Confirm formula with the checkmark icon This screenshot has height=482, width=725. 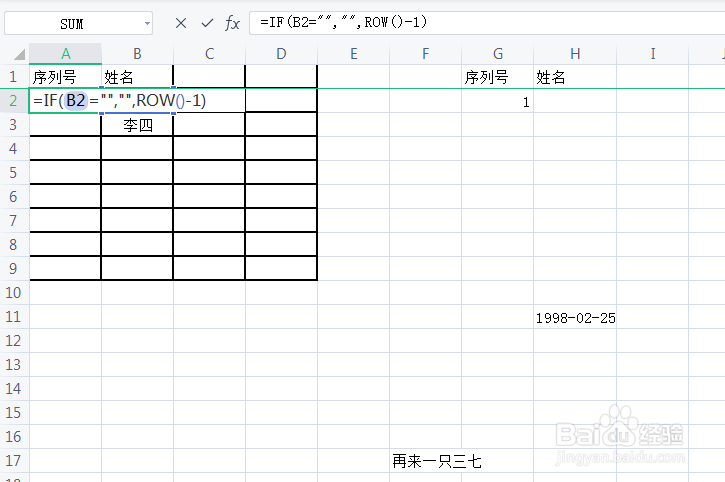click(207, 23)
